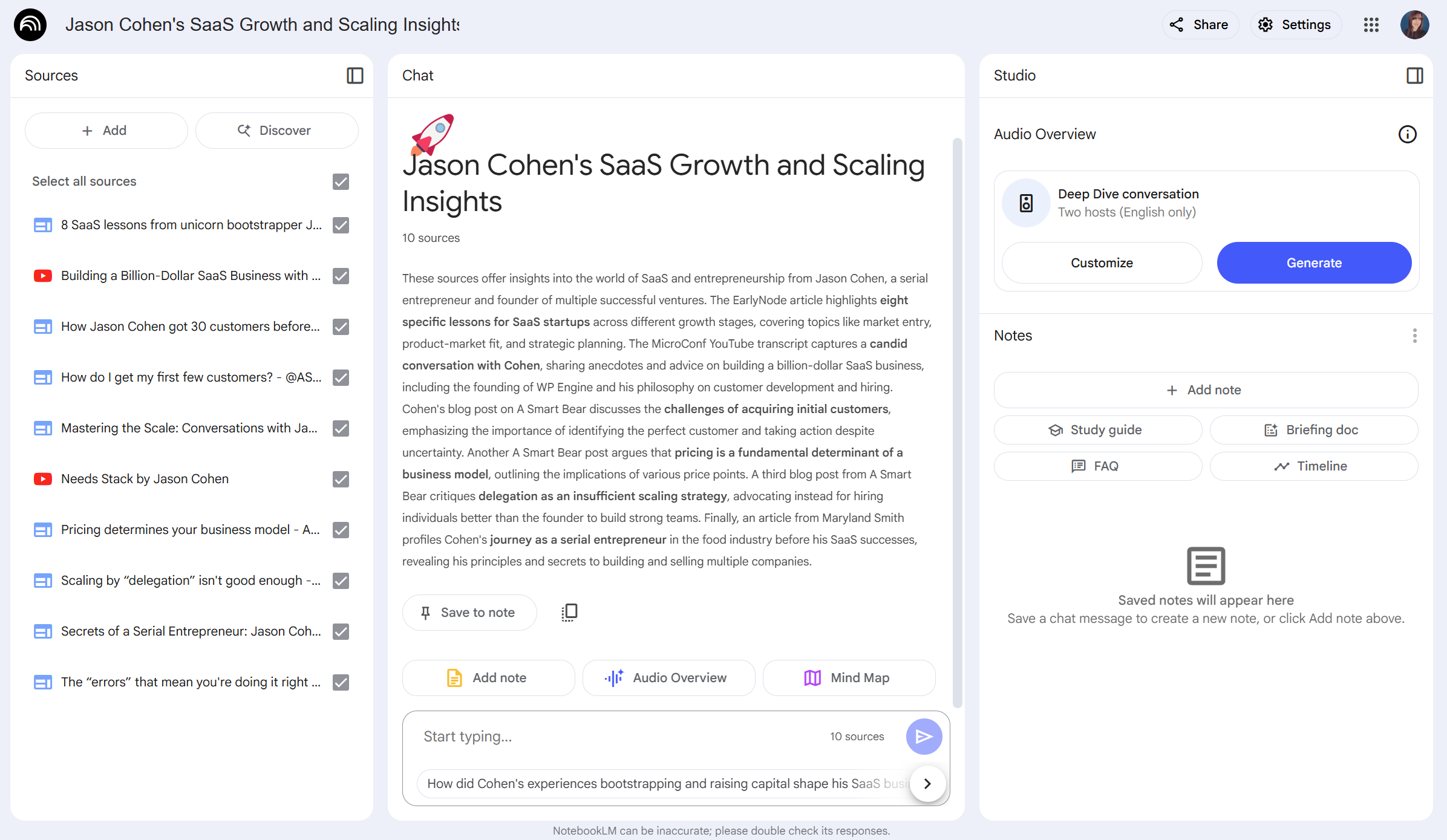Screen dimensions: 1447x840
Task: Click the saved notes placeholder icon
Action: [1206, 566]
